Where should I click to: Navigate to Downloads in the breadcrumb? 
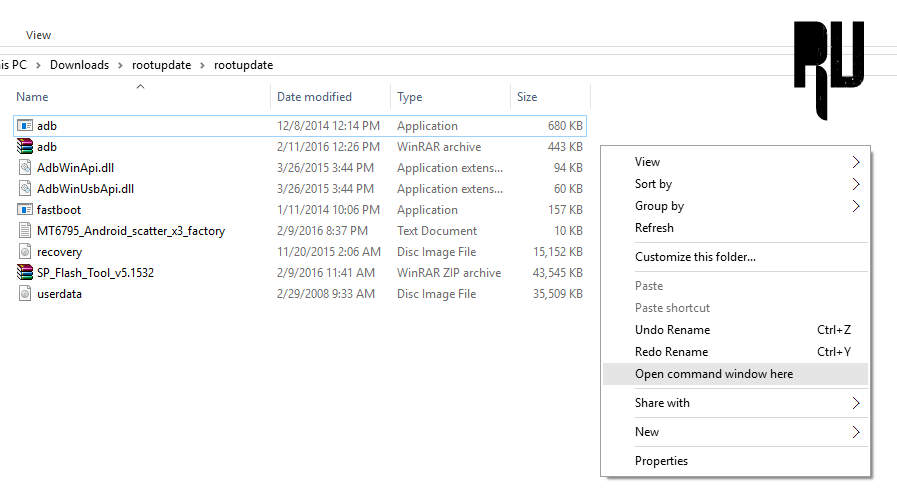coord(79,65)
